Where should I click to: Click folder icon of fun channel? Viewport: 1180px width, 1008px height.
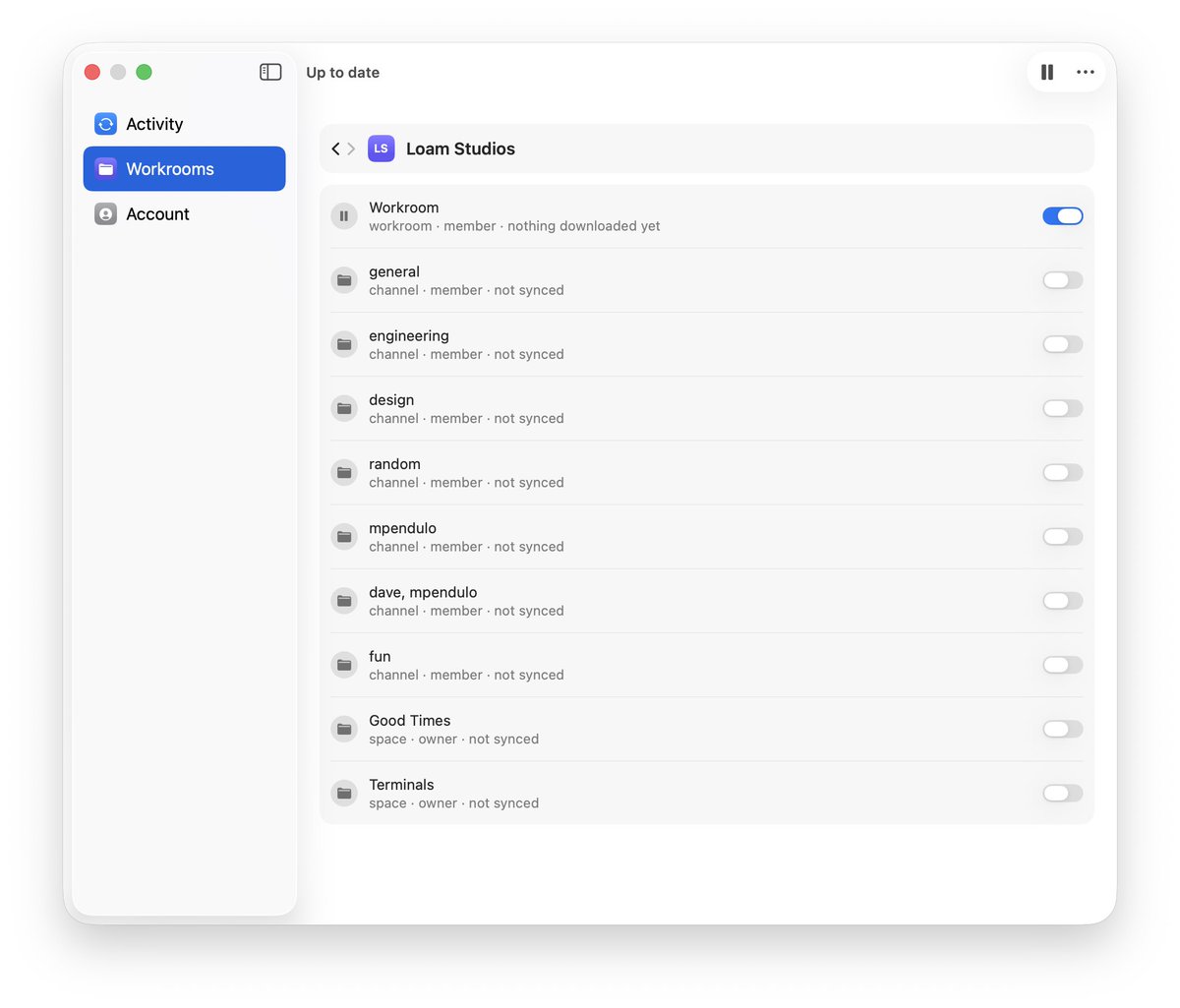[344, 665]
